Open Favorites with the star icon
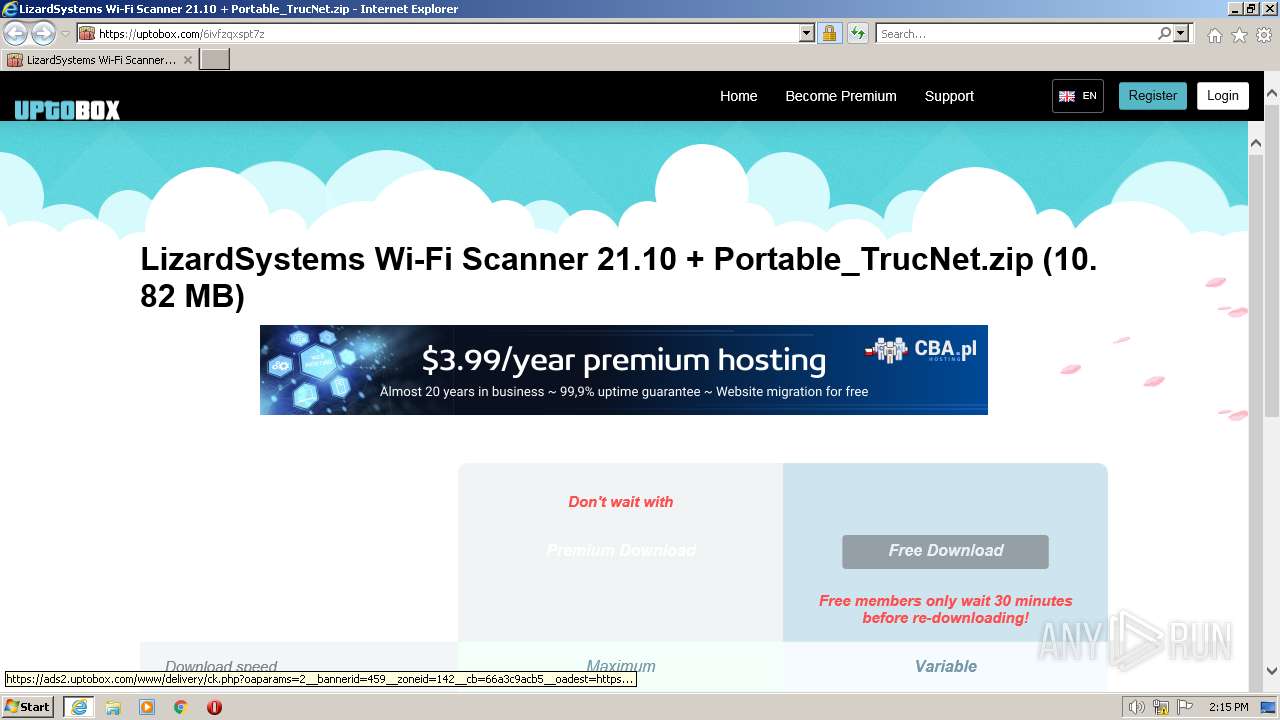Screen dimensions: 1280x720 (x=1239, y=35)
